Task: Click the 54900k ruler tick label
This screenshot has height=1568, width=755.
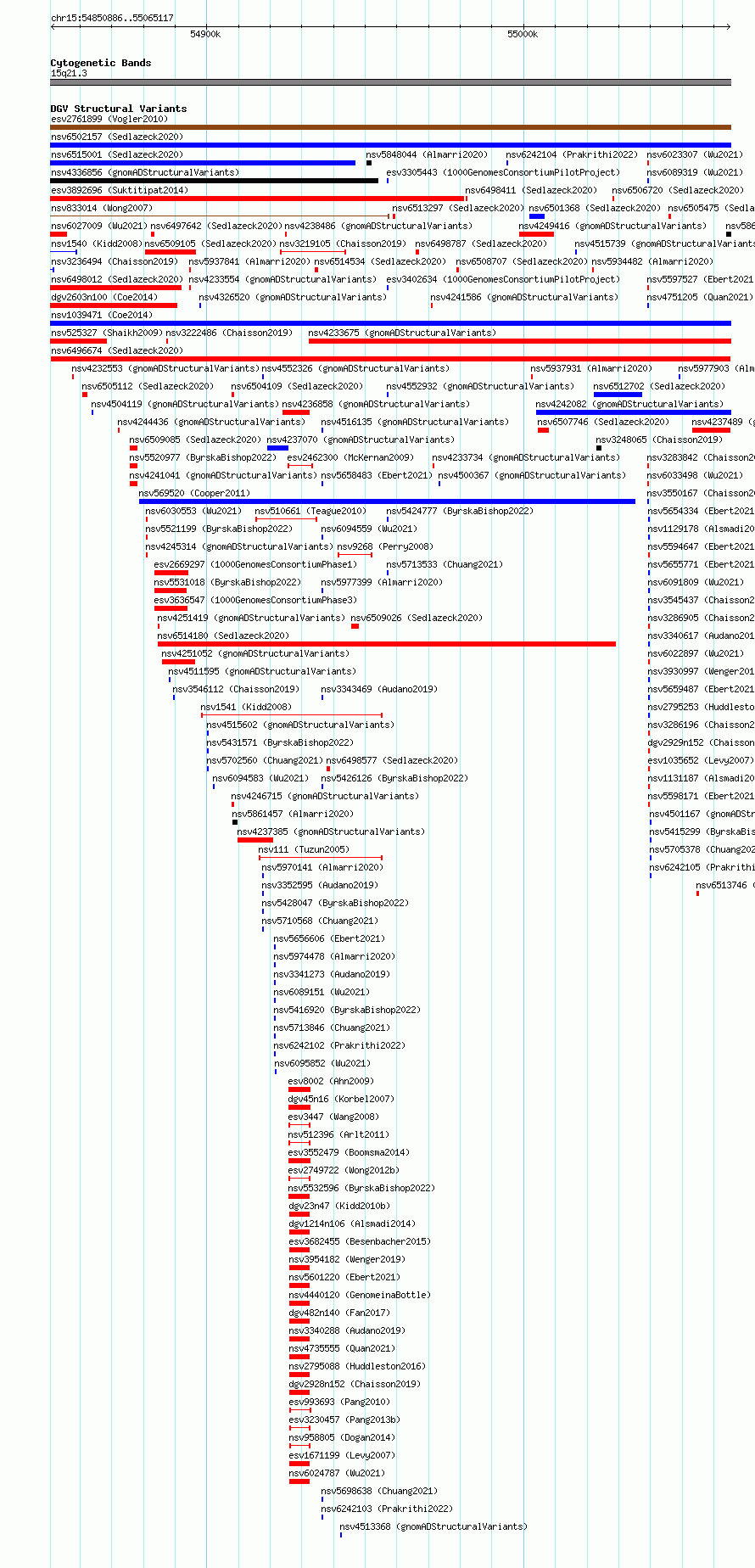Action: [205, 34]
